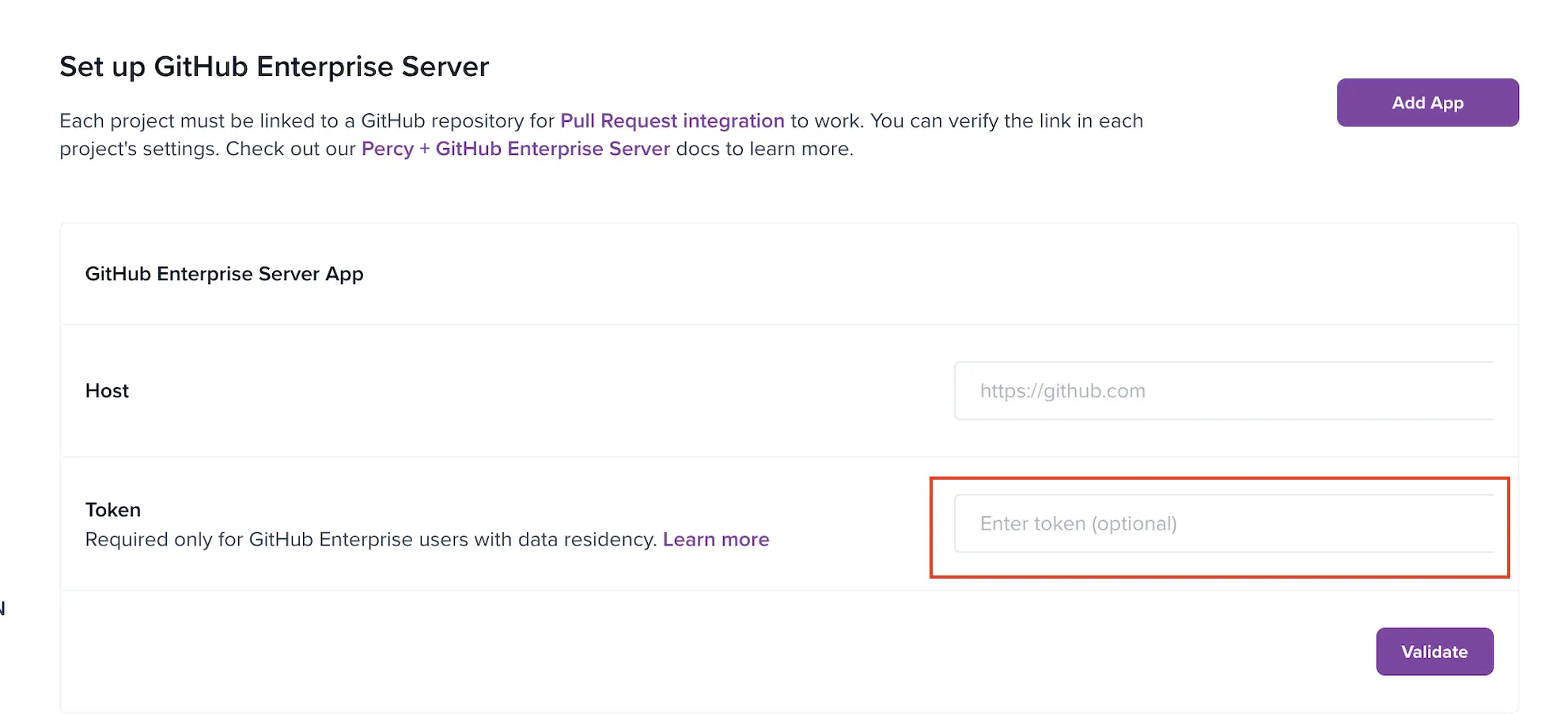Click the data residency description under Token

370,540
